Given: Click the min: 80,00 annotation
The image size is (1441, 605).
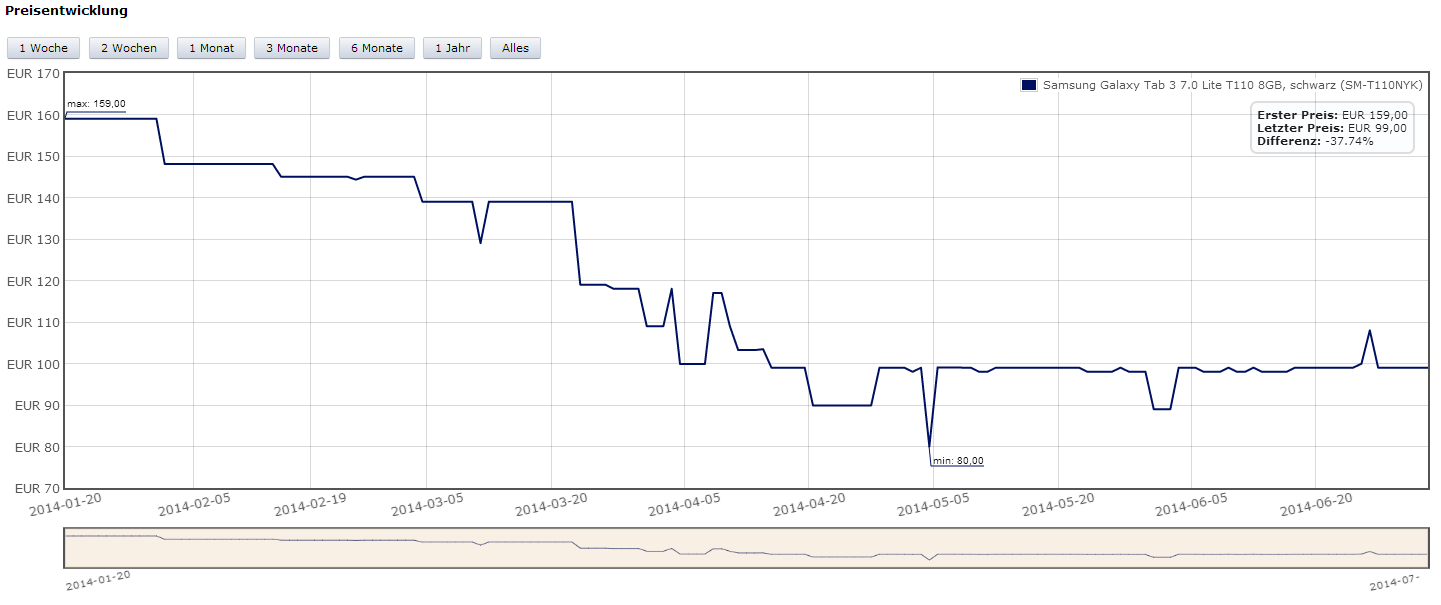Looking at the screenshot, I should pos(957,460).
